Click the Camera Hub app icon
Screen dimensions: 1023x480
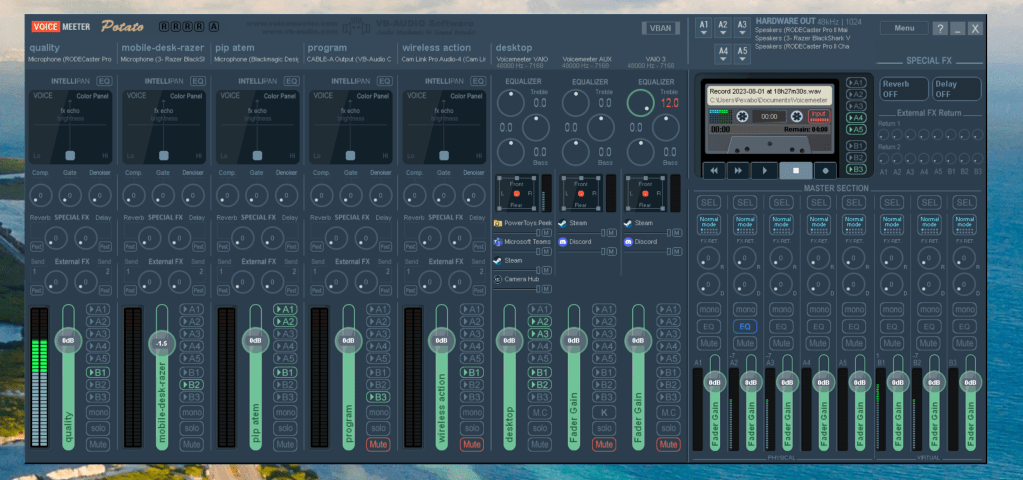pos(498,278)
